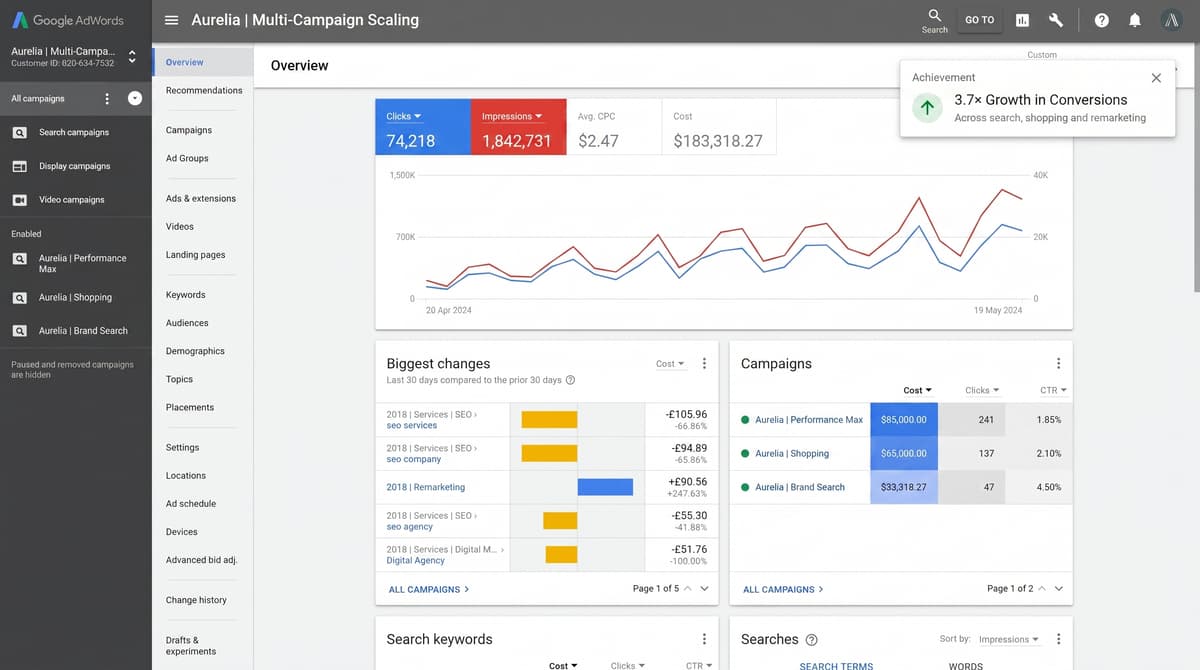This screenshot has height=670, width=1200.
Task: Select the Avg. CPC metric tile
Action: [614, 127]
